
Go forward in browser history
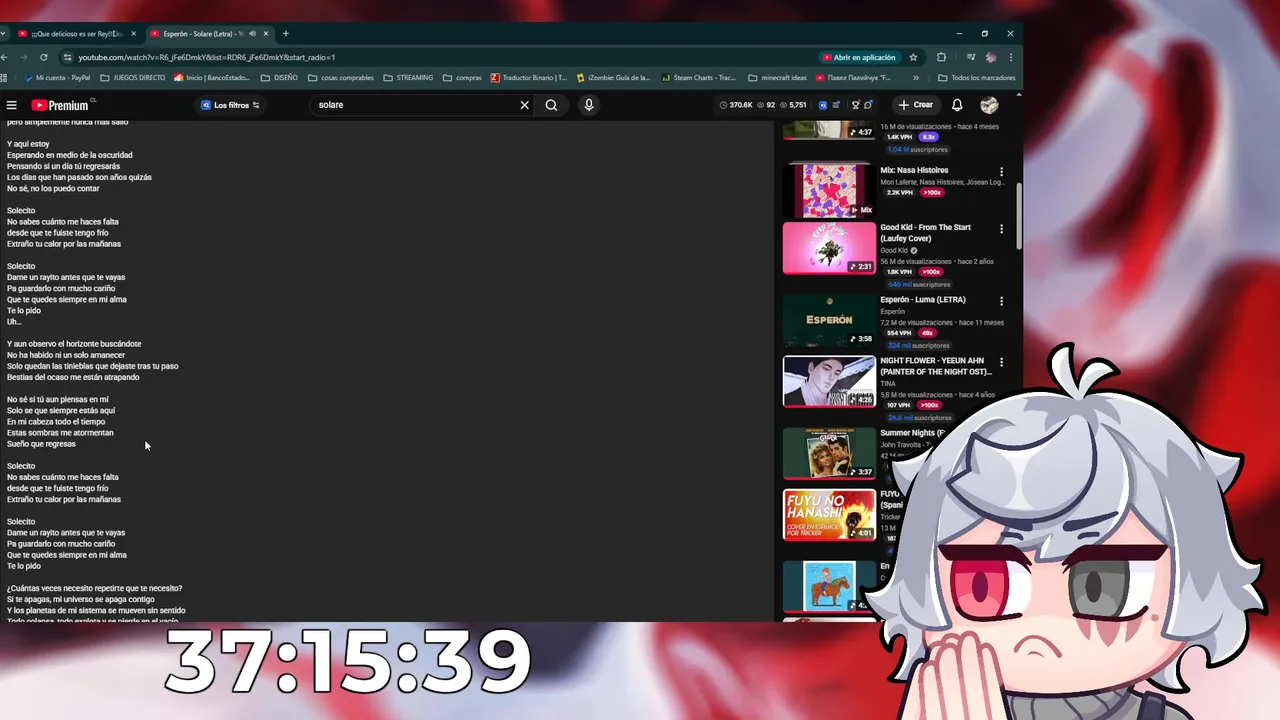pyautogui.click(x=23, y=57)
